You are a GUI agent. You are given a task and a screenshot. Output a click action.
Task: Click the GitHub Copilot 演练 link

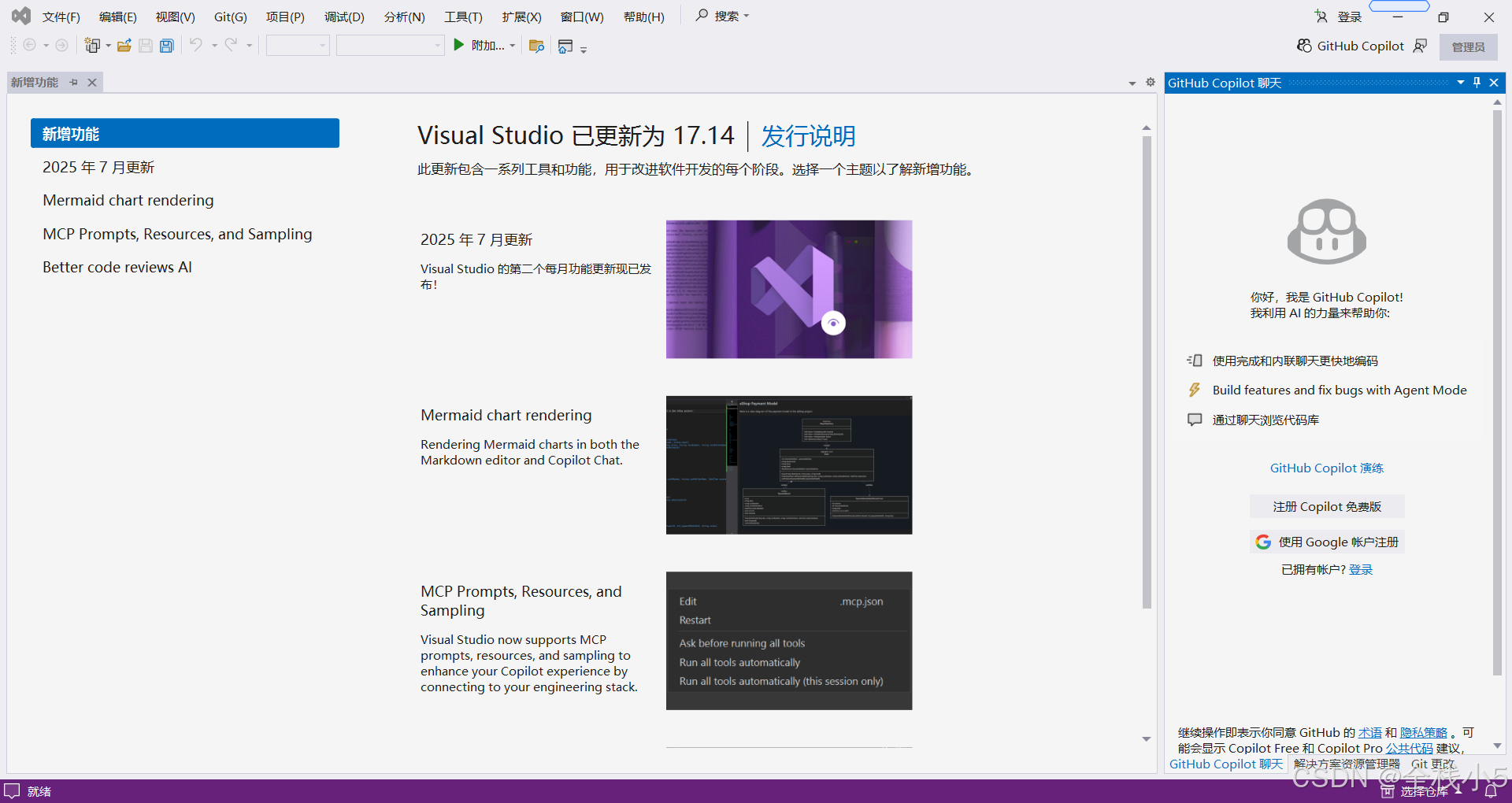pos(1327,468)
